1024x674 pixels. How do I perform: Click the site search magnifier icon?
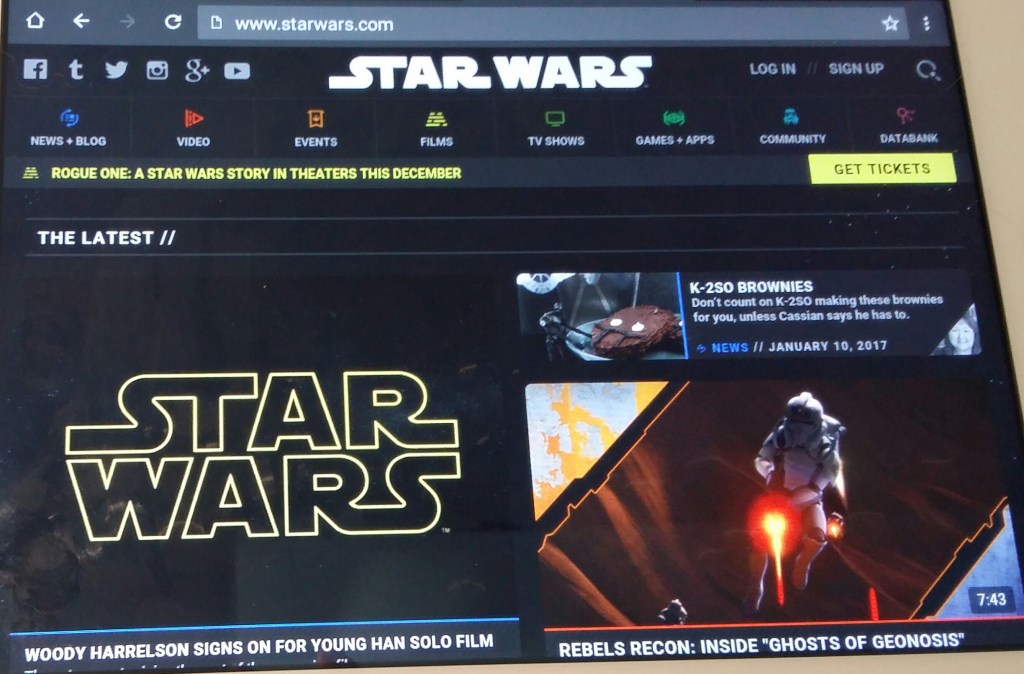coord(927,70)
